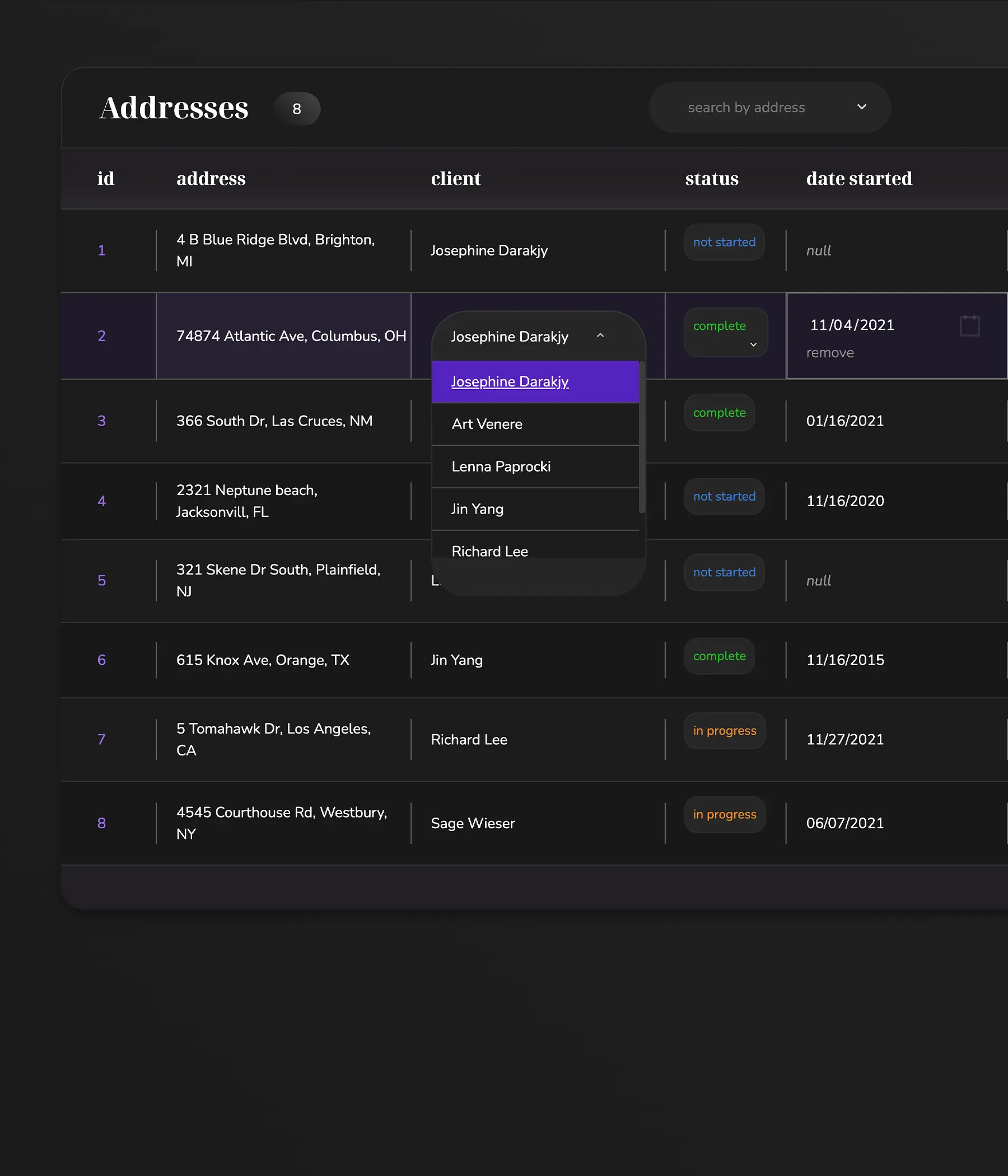
Task: Sort by the status column header
Action: point(712,178)
